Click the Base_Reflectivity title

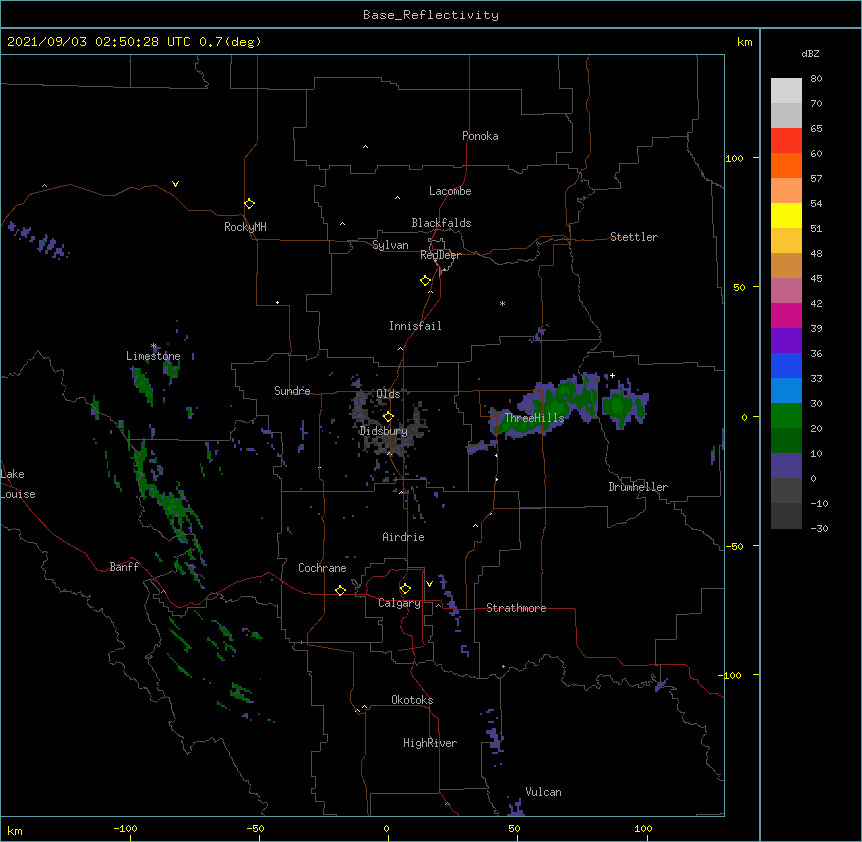[431, 15]
